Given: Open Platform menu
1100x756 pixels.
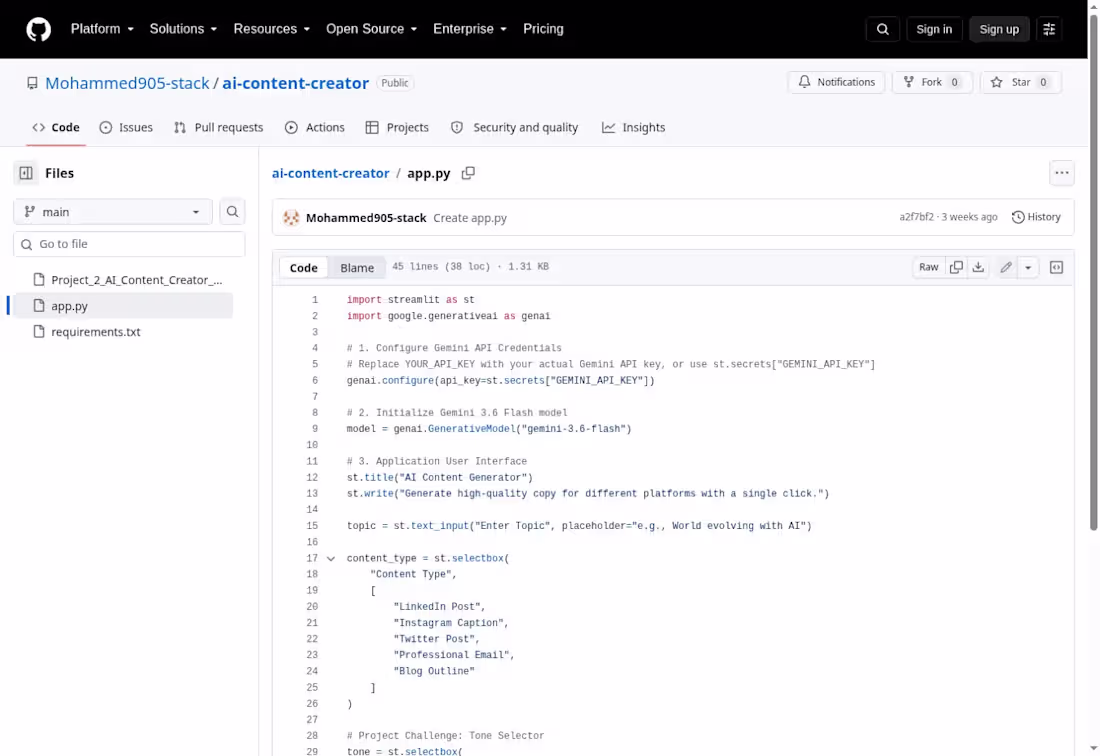Looking at the screenshot, I should coord(102,29).
